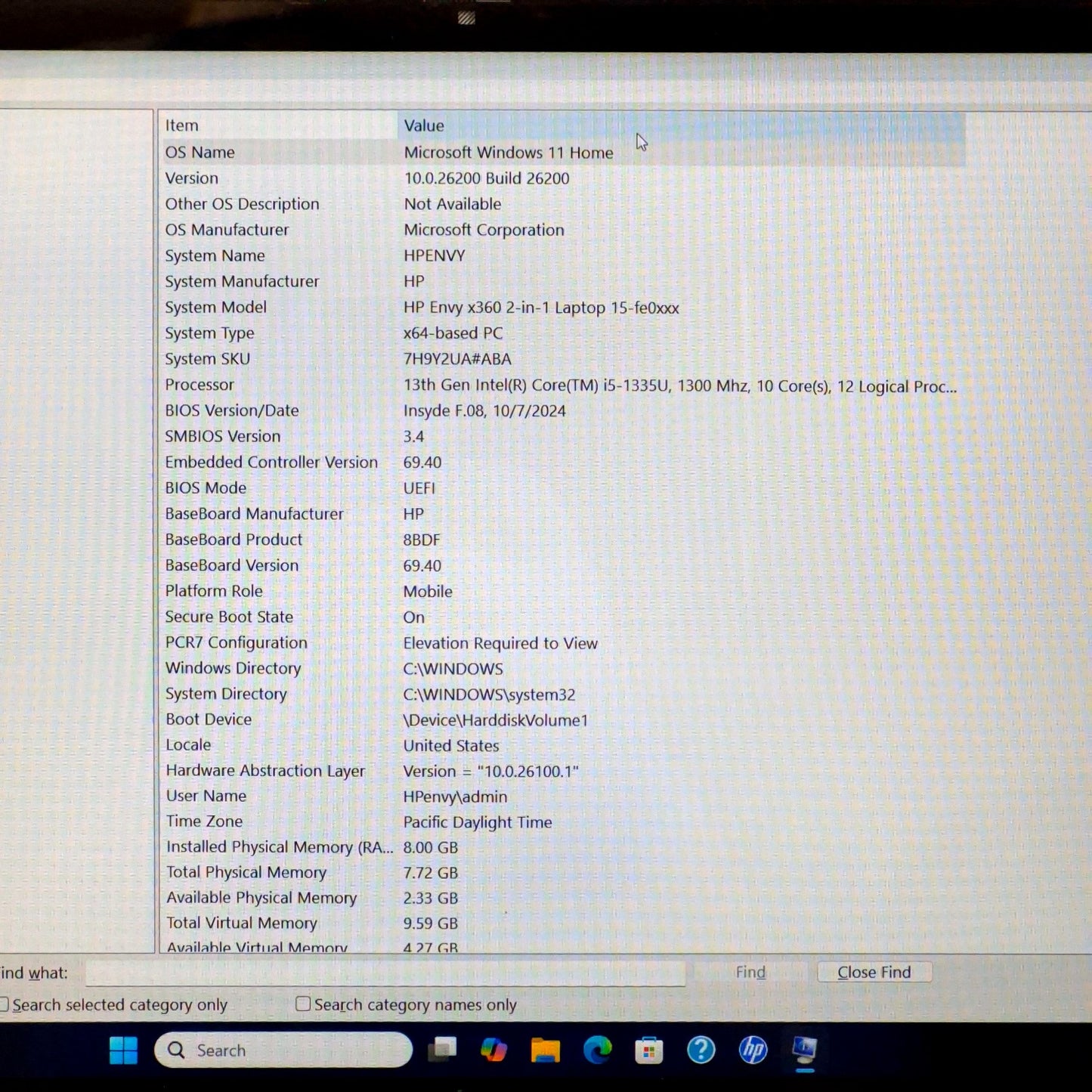Screen dimensions: 1092x1092
Task: Open File Explorer from the taskbar
Action: click(546, 1050)
